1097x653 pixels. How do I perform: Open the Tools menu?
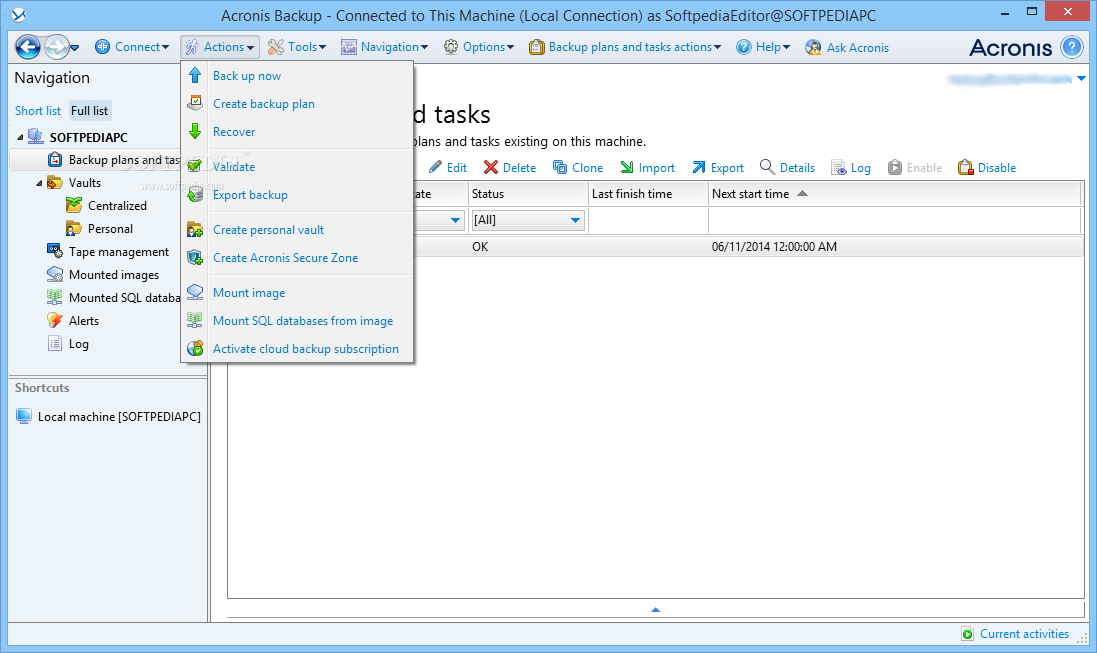point(297,47)
